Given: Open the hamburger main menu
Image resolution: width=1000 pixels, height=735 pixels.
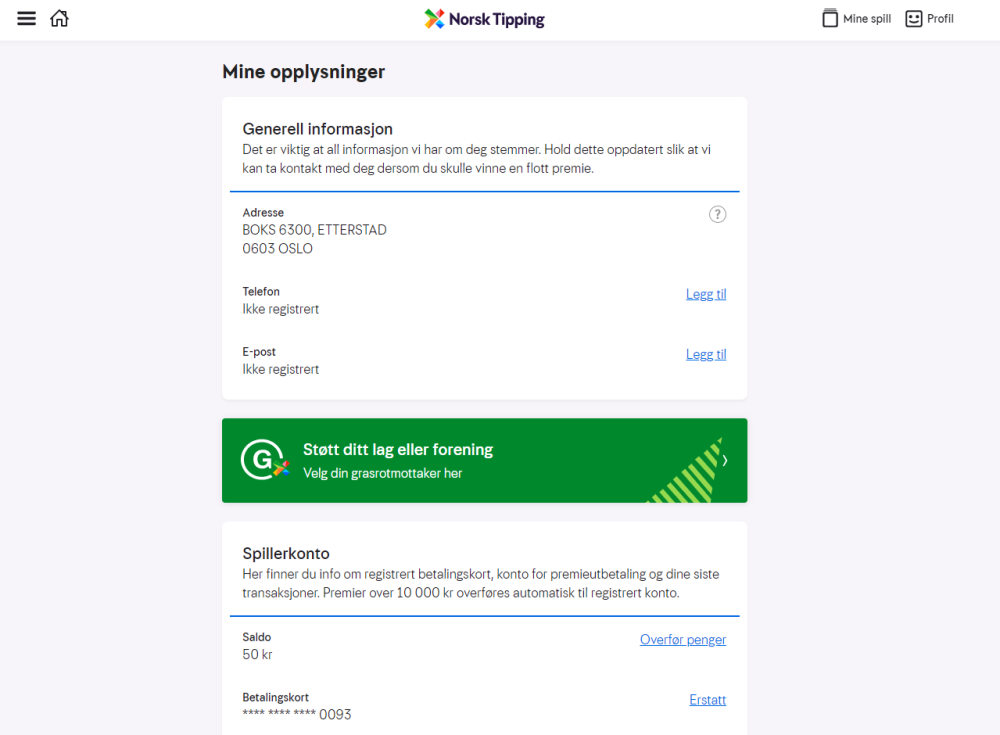Looking at the screenshot, I should tap(27, 19).
